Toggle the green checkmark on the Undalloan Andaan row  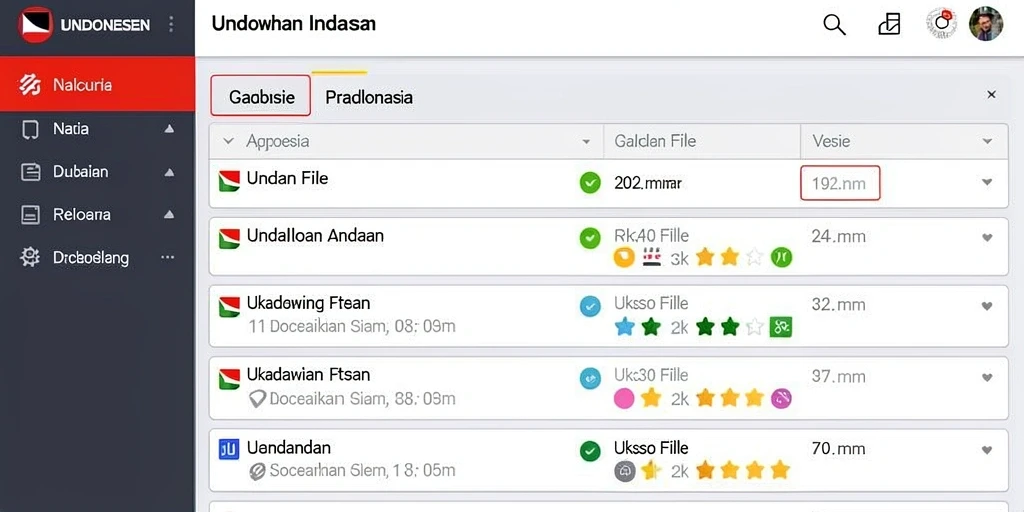tap(590, 238)
